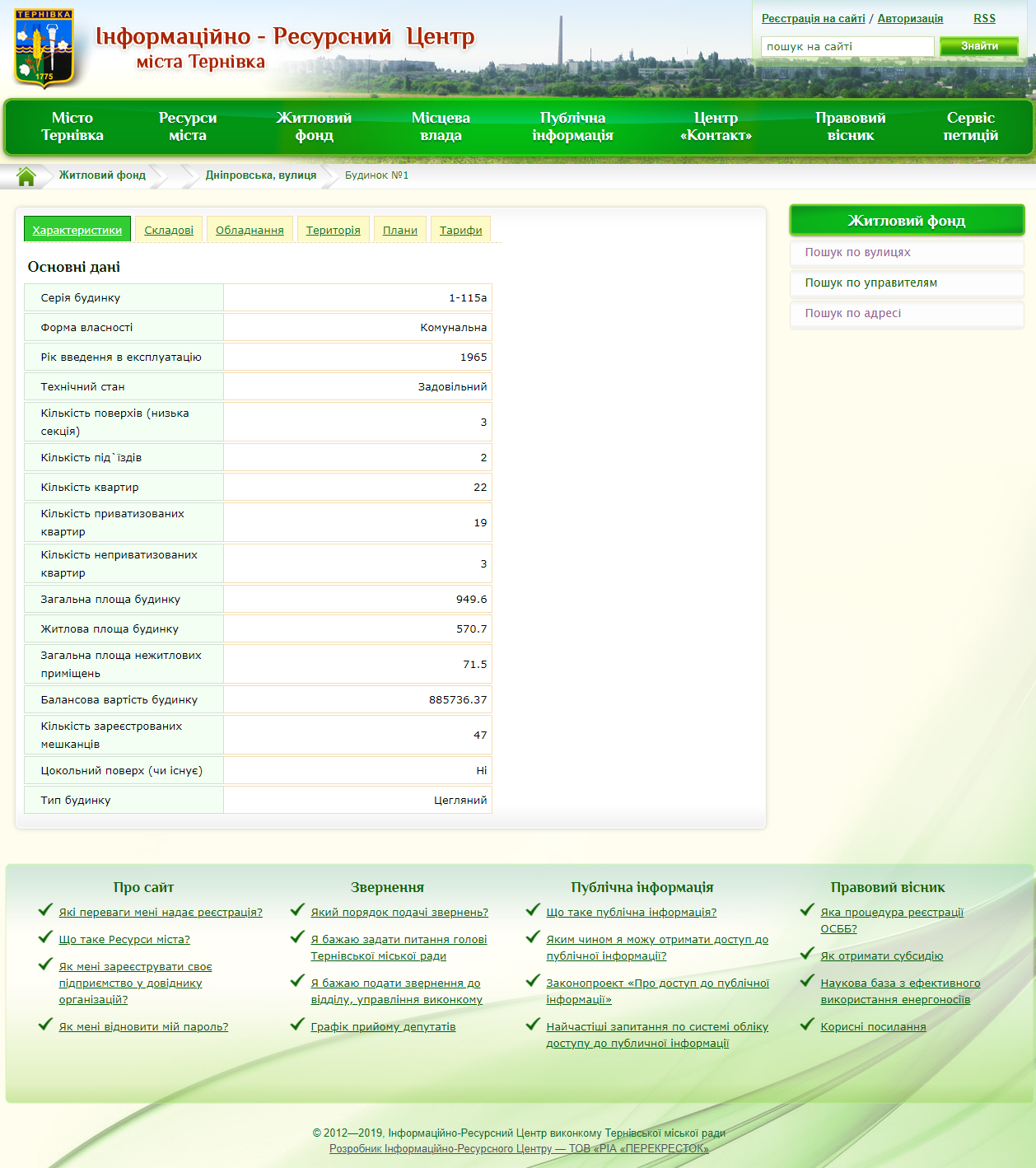
Task: Open the Сервіс петицій menu
Action: pyautogui.click(x=971, y=127)
